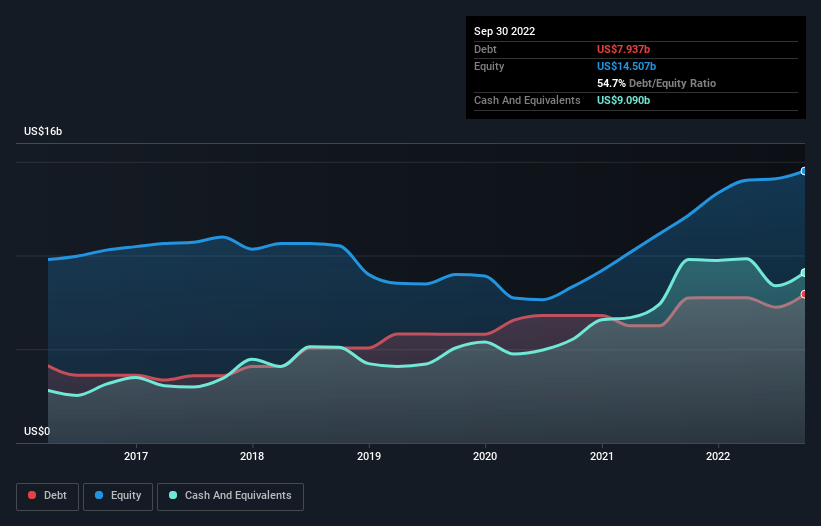Select the red Debt endpoint marker on chart
Viewport: 821px width, 526px height.
804,294
